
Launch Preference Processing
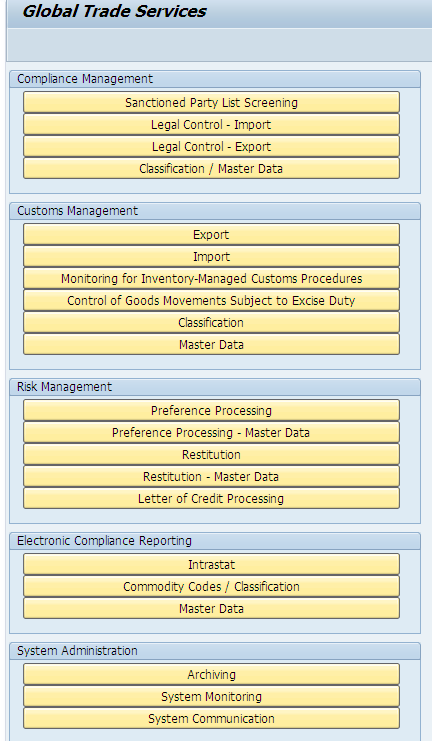point(211,411)
